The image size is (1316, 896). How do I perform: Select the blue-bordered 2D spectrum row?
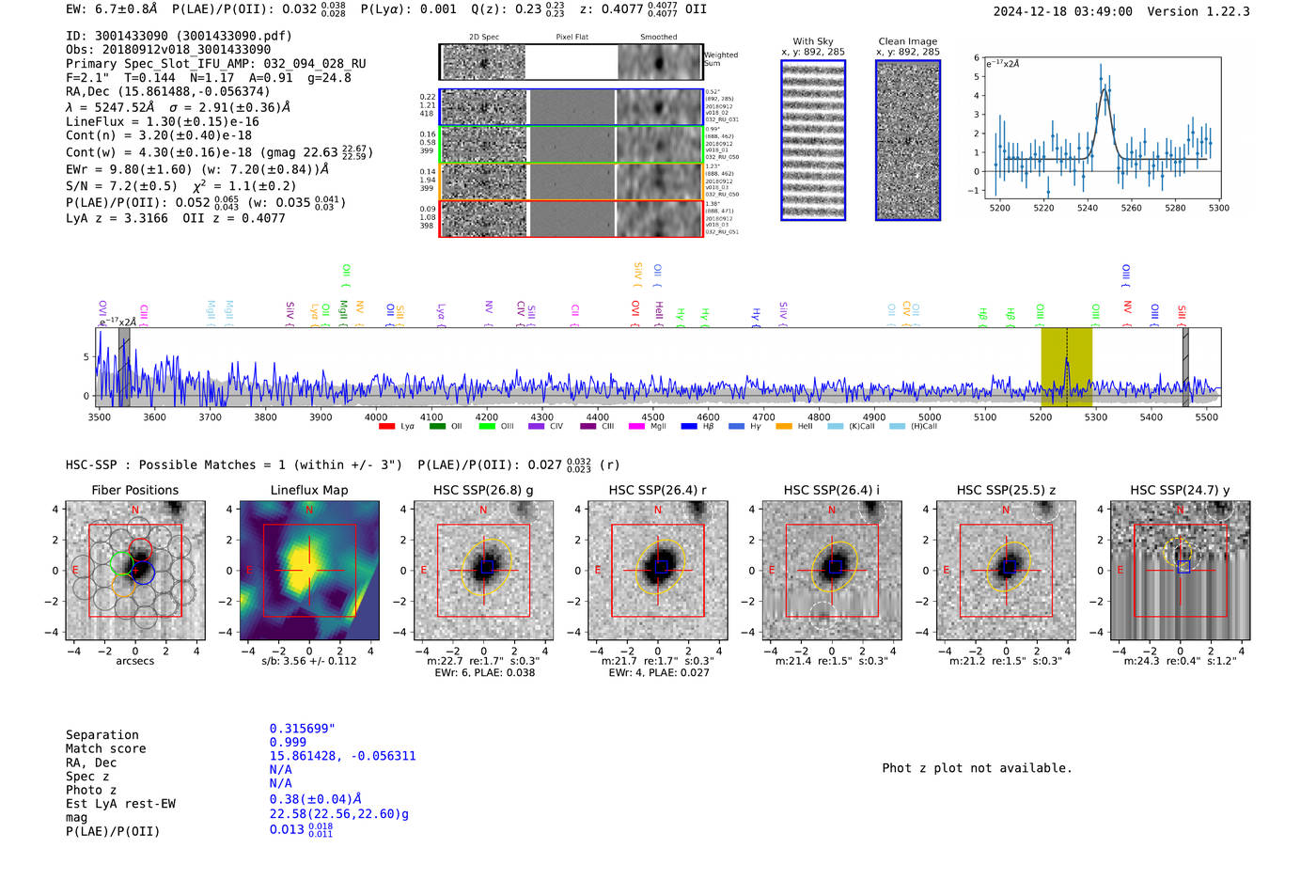click(x=572, y=107)
